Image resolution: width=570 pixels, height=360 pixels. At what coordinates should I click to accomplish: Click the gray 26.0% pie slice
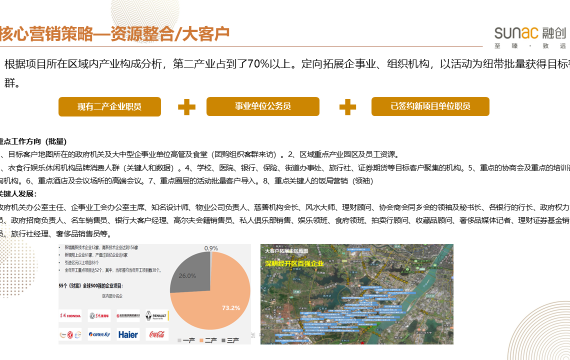pos(190,273)
